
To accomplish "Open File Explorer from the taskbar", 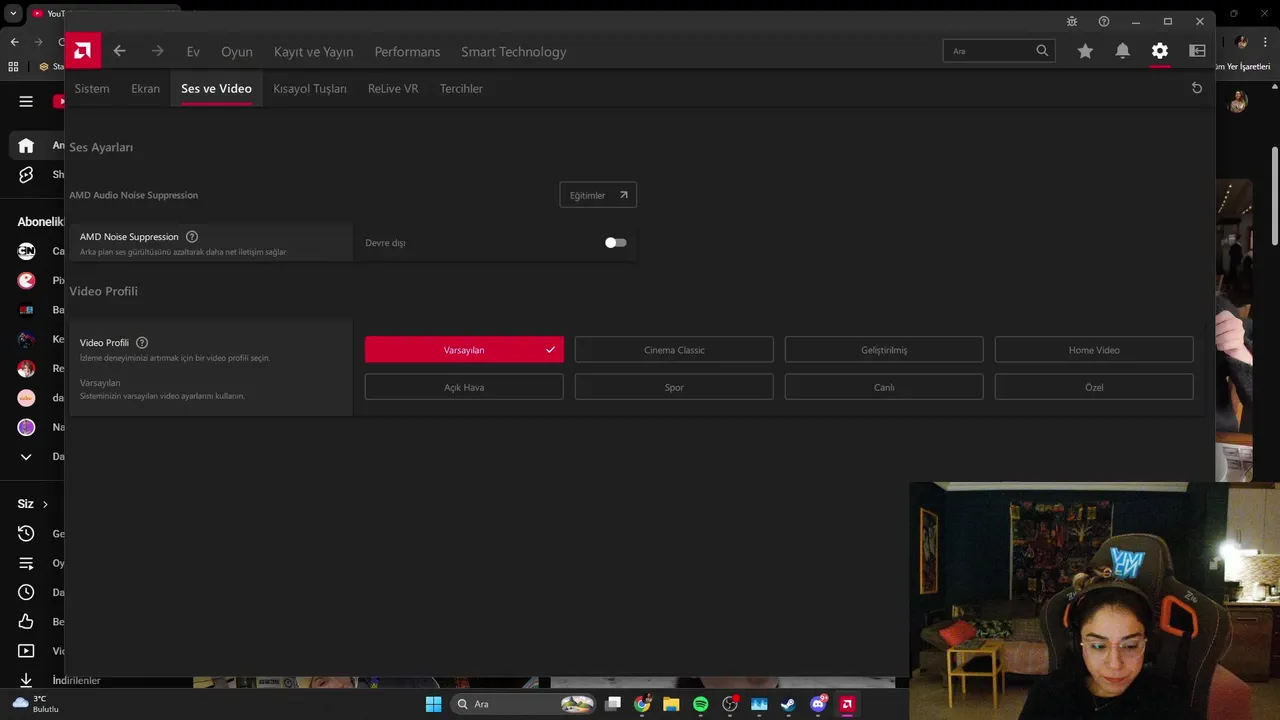I will [671, 704].
